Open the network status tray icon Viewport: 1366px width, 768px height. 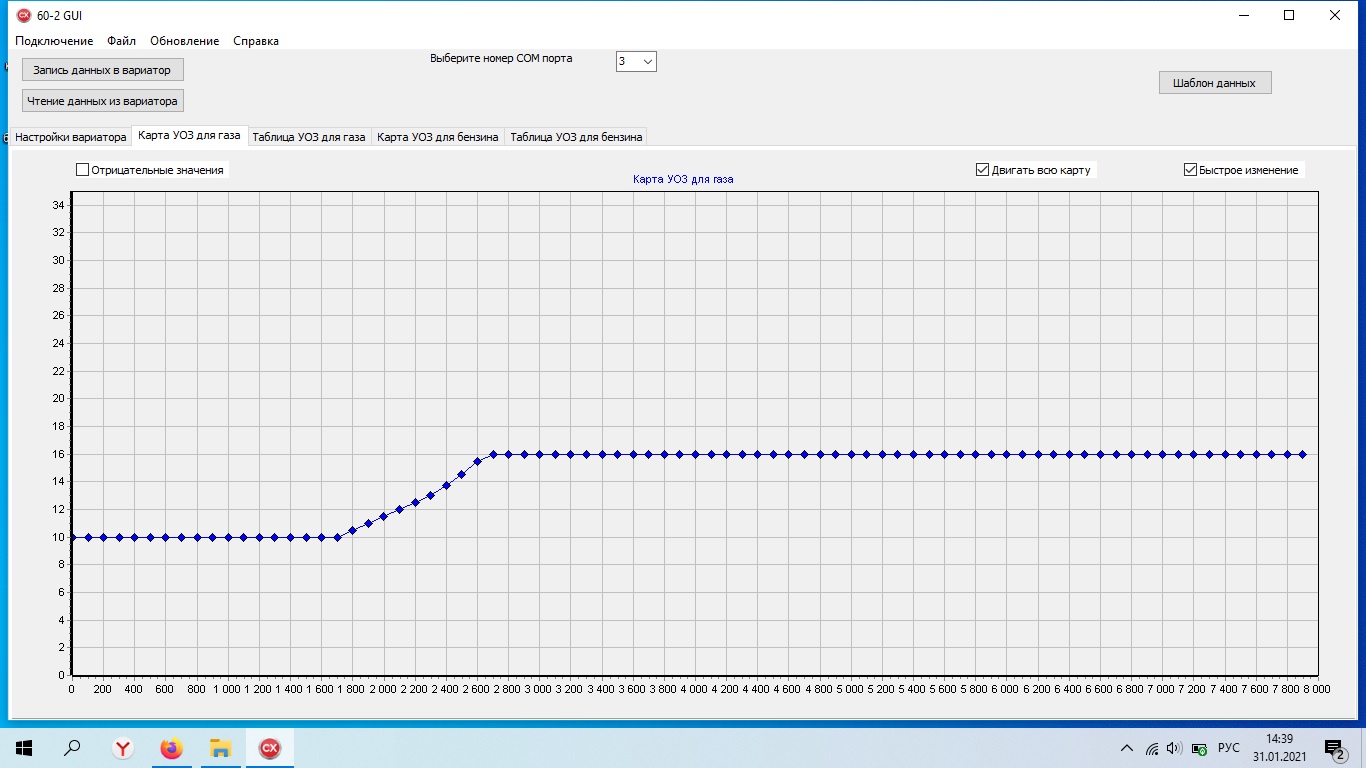coord(1152,748)
